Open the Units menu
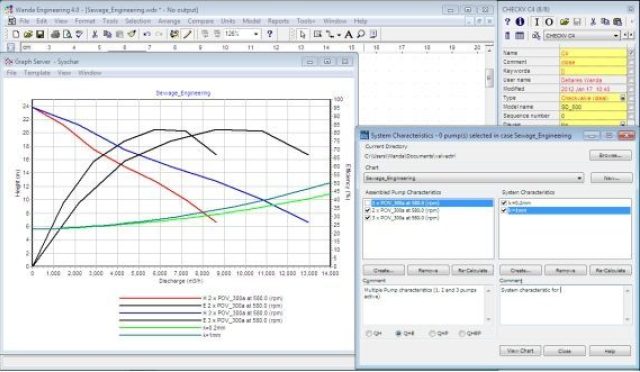Screen dimensions: 640x372 click(x=228, y=21)
